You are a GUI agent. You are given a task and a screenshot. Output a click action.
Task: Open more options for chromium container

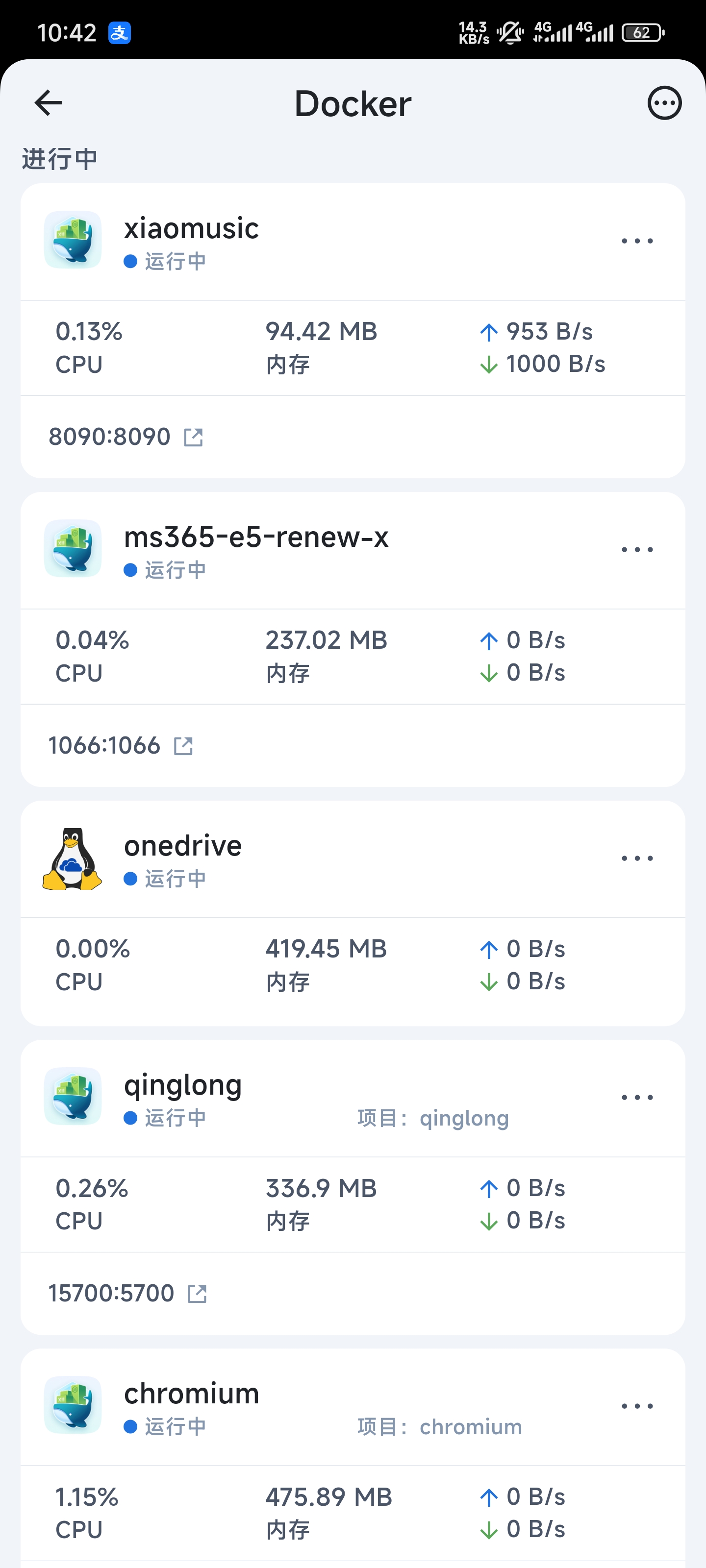(x=637, y=1406)
